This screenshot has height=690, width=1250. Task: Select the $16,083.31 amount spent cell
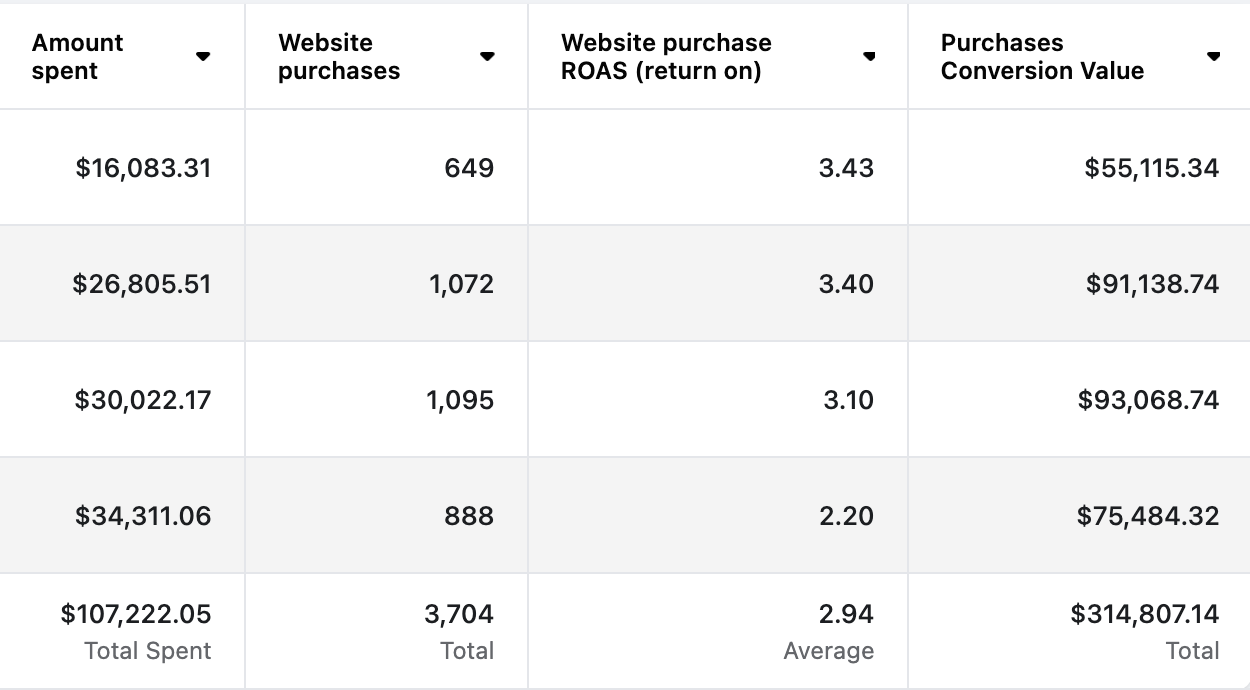pos(144,168)
